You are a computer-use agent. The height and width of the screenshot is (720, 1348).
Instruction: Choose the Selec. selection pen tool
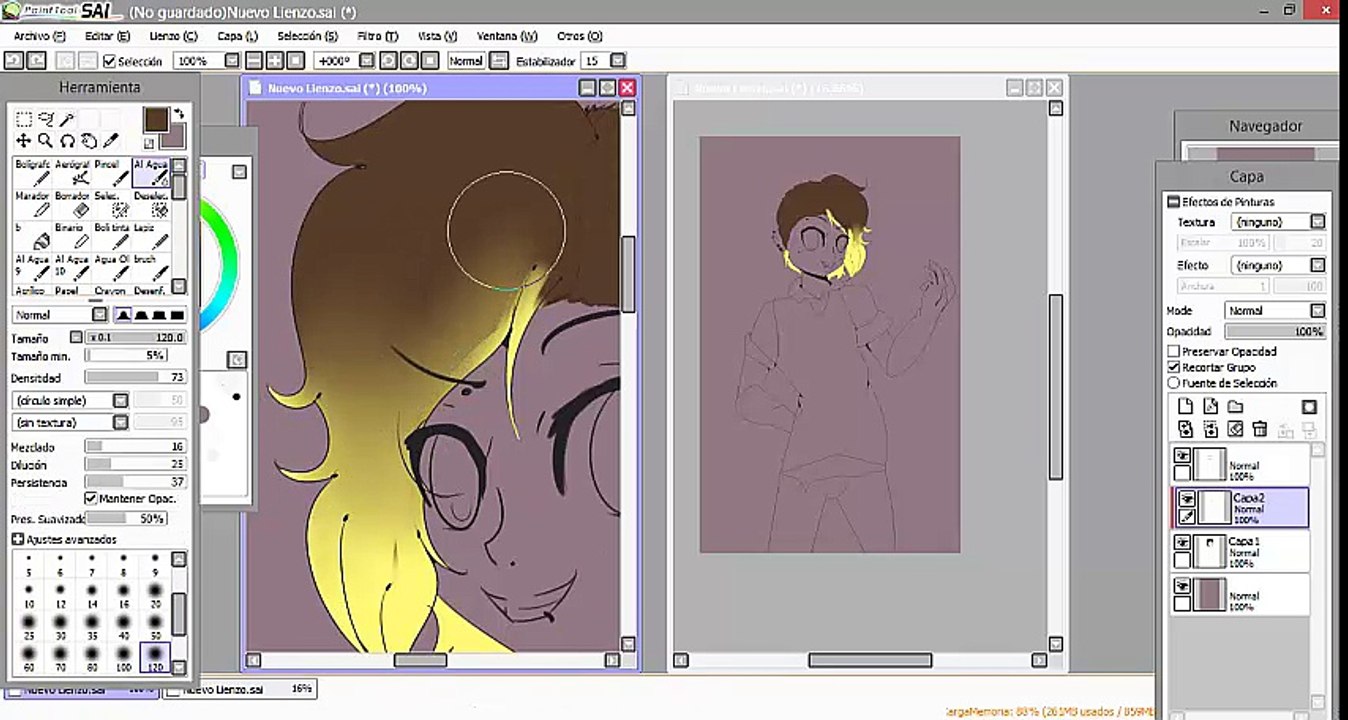(x=111, y=204)
